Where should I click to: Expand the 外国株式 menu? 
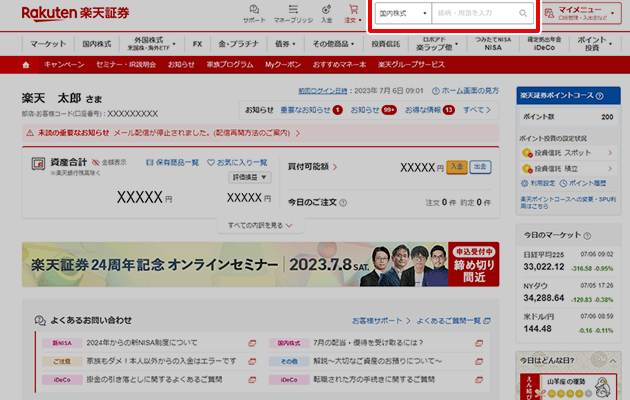point(151,44)
